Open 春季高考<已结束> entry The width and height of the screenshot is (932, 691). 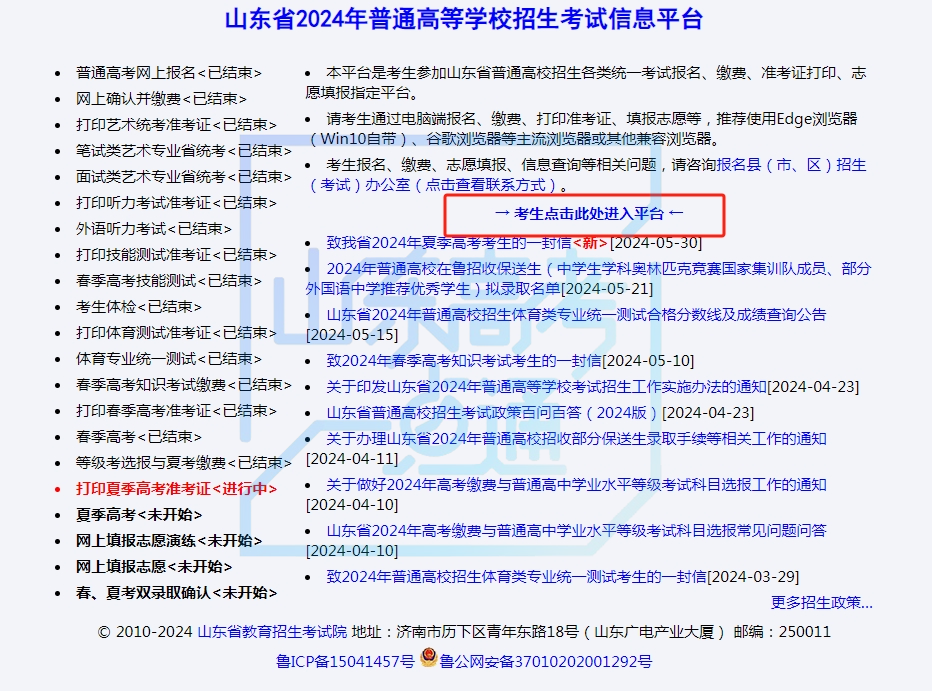coord(138,437)
